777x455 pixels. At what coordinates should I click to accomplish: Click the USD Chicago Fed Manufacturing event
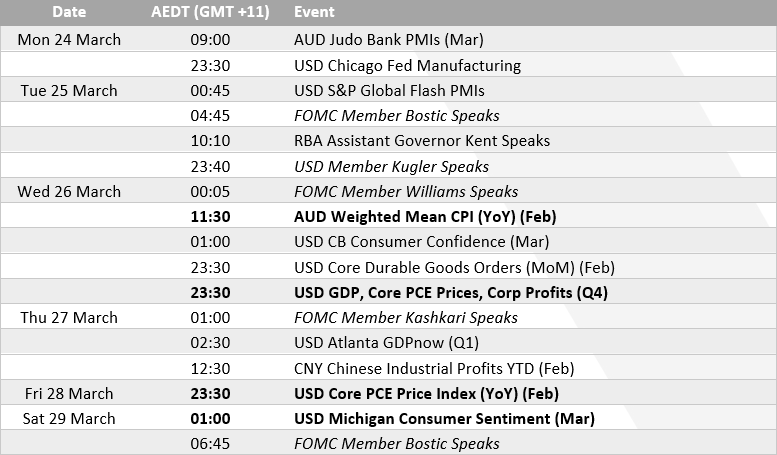pos(407,65)
